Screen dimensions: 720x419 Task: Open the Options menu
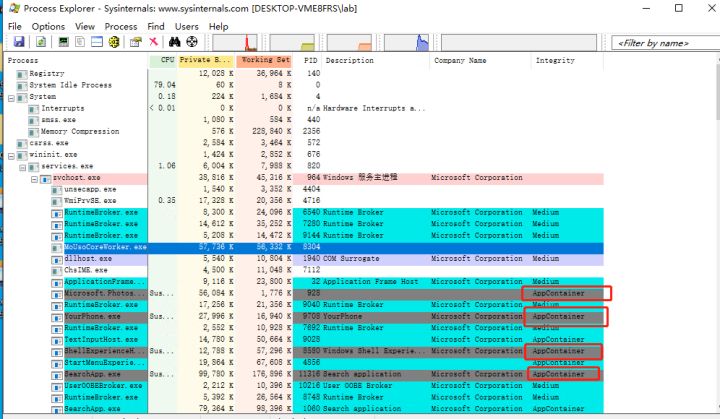click(x=48, y=27)
